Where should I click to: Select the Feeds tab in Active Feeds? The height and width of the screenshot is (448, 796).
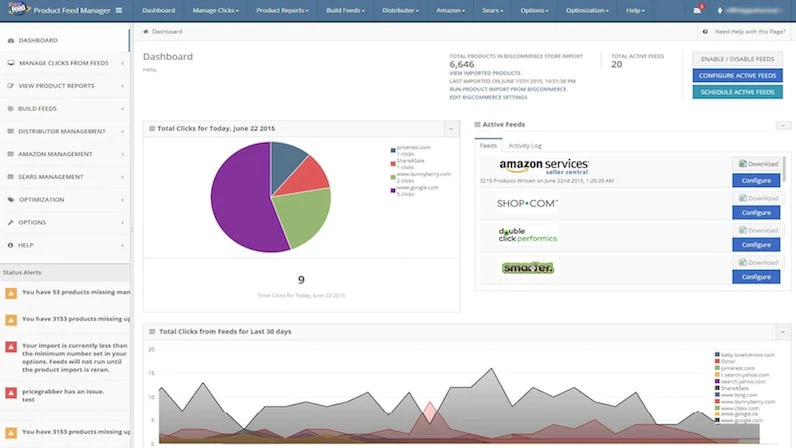pos(488,146)
